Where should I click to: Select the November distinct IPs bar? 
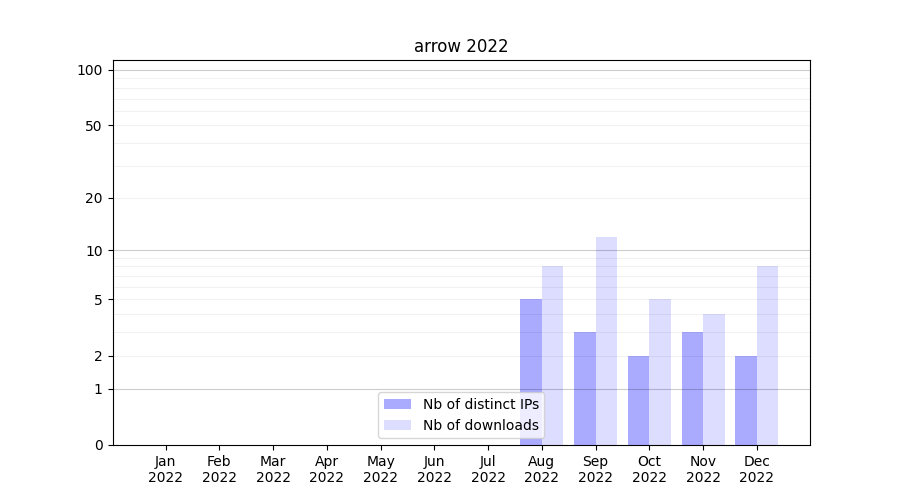tap(692, 388)
